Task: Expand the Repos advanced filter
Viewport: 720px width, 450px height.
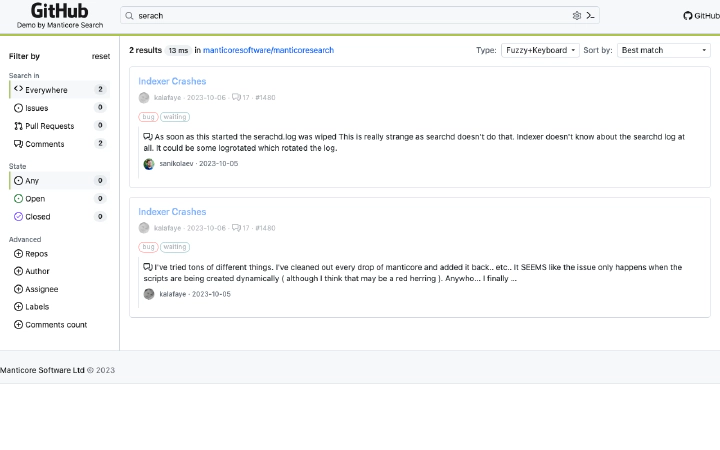Action: coord(31,253)
